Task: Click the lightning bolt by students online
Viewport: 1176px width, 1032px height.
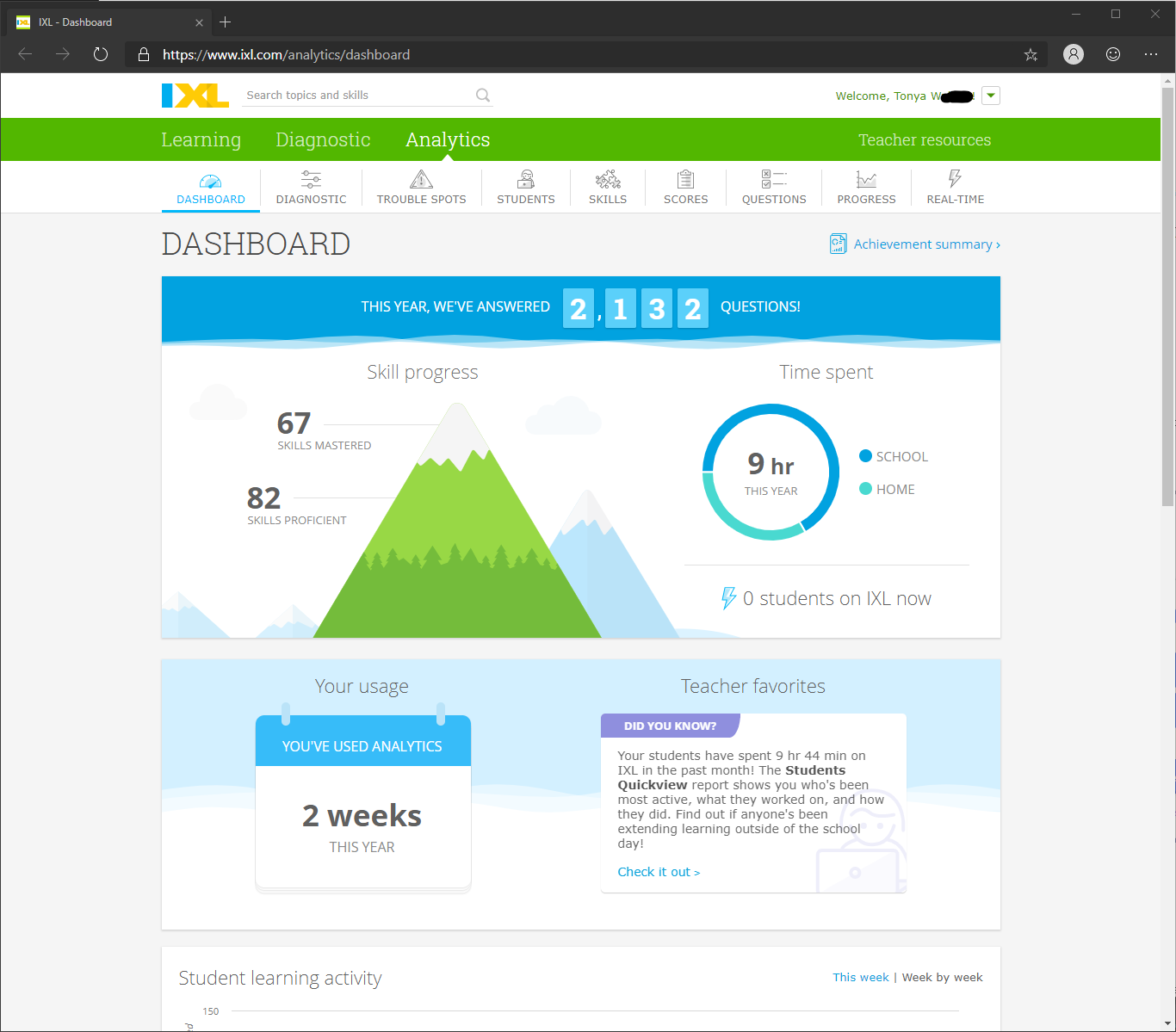Action: point(729,597)
